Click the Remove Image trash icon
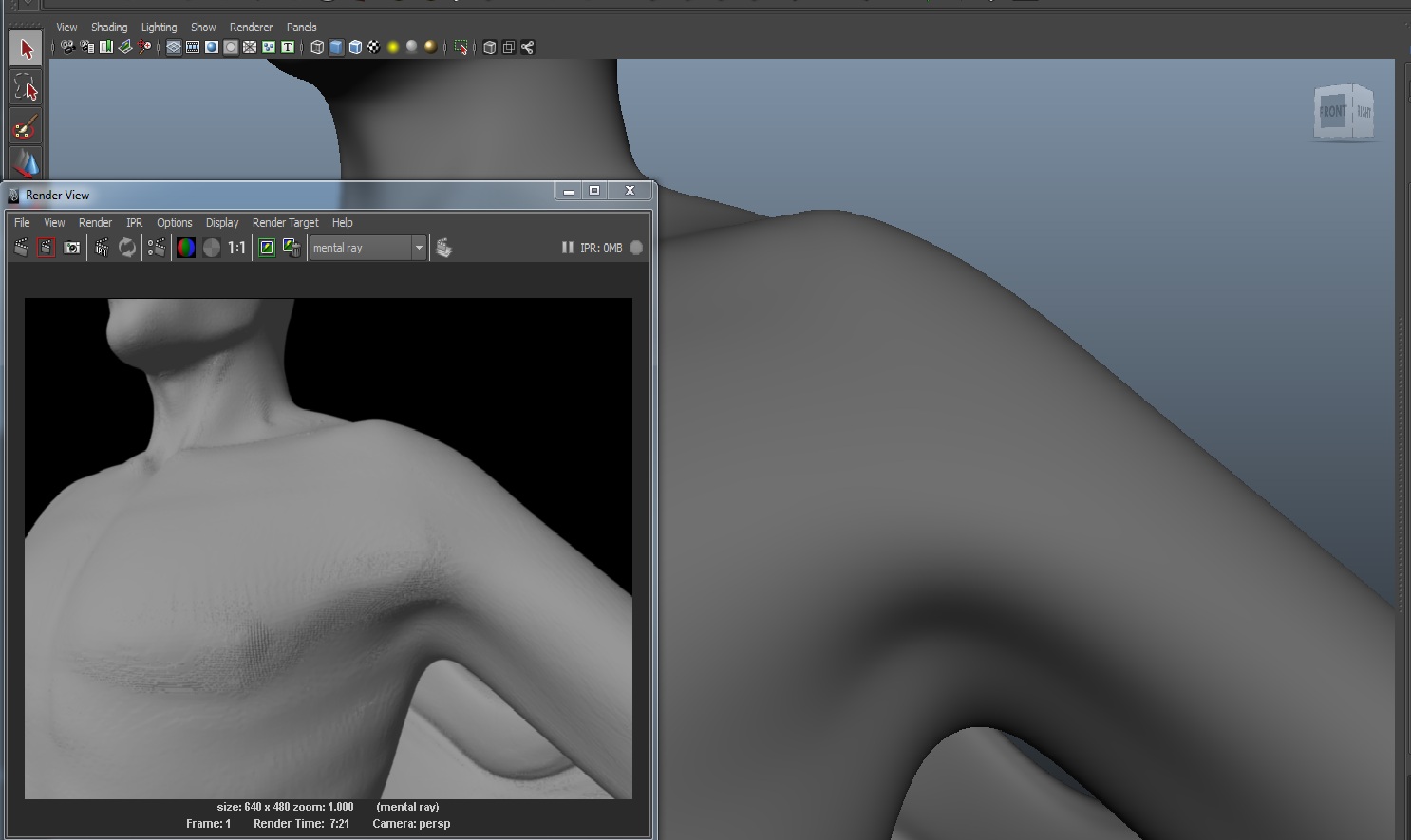The image size is (1411, 840). click(292, 248)
